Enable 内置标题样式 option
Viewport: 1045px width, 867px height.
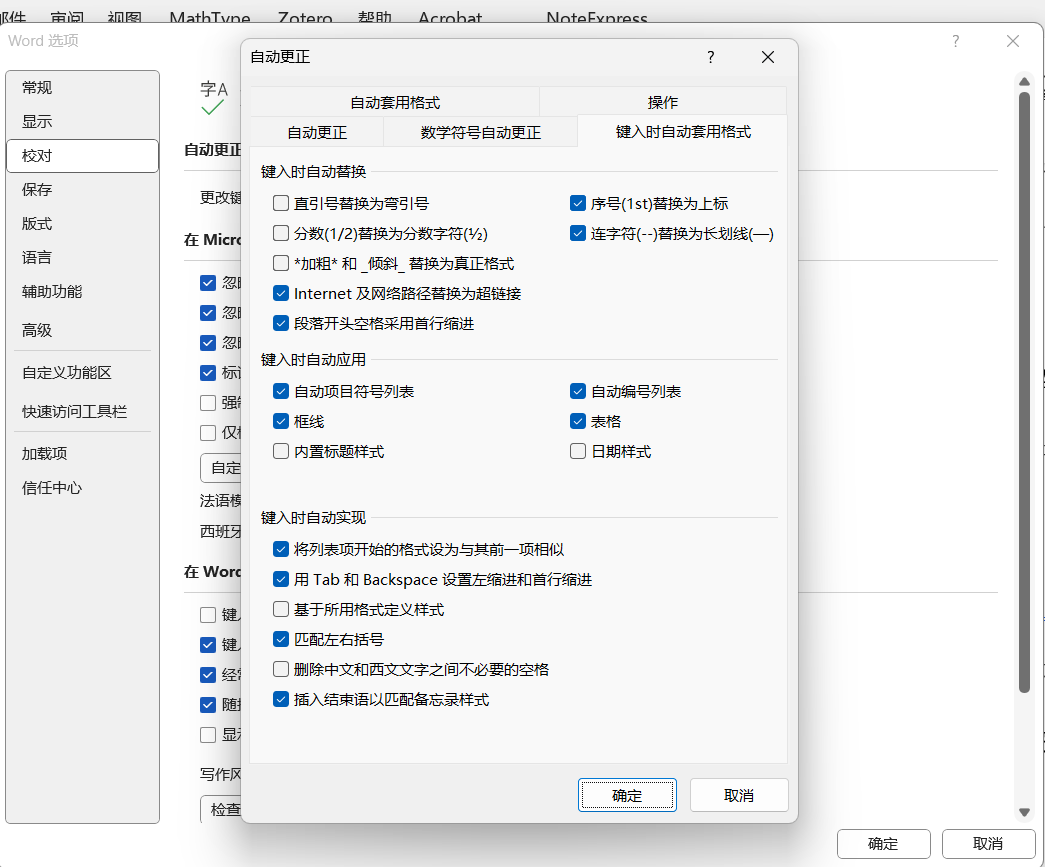point(281,451)
